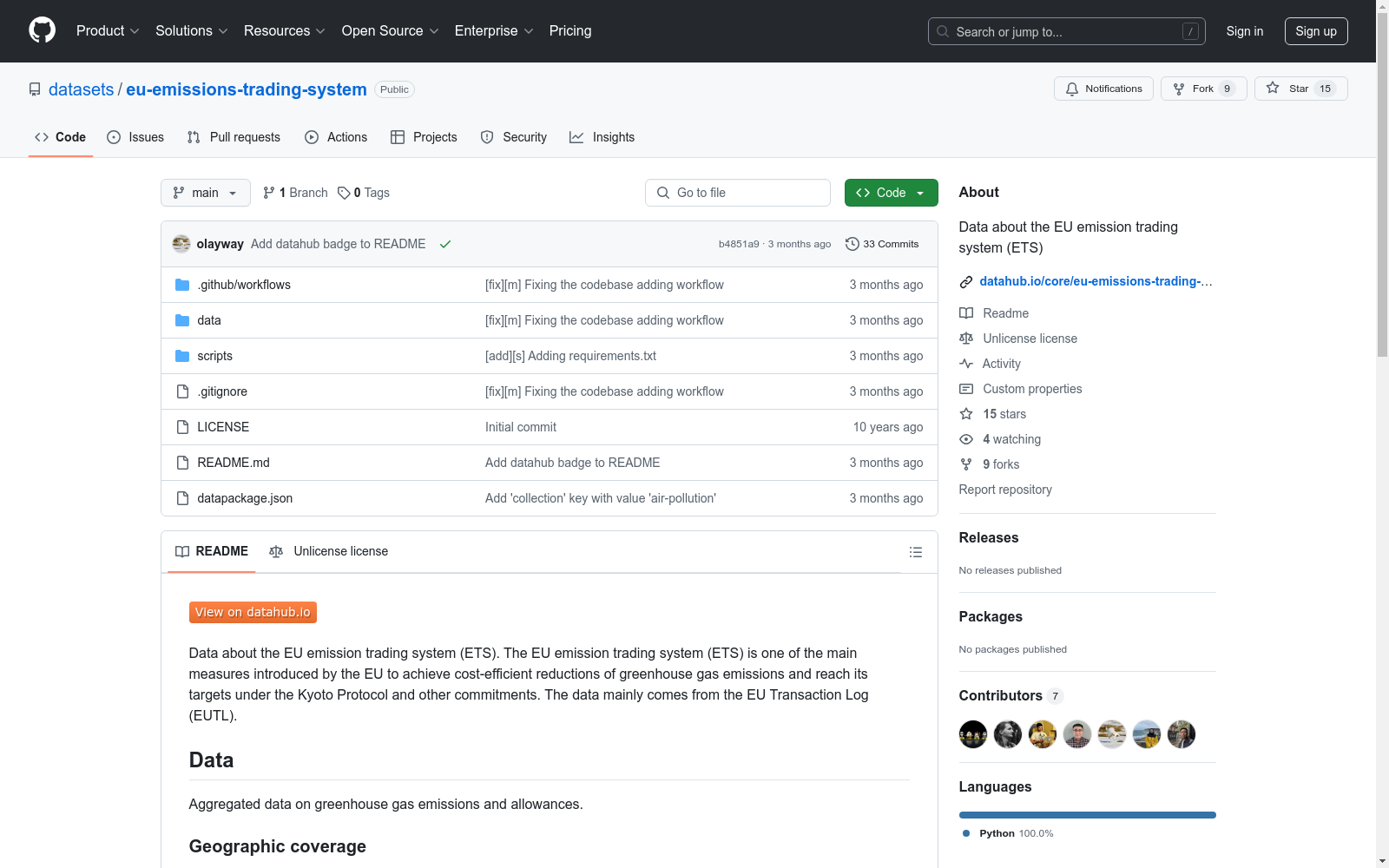Click the search magnifier icon in header
This screenshot has height=868, width=1389.
(943, 31)
